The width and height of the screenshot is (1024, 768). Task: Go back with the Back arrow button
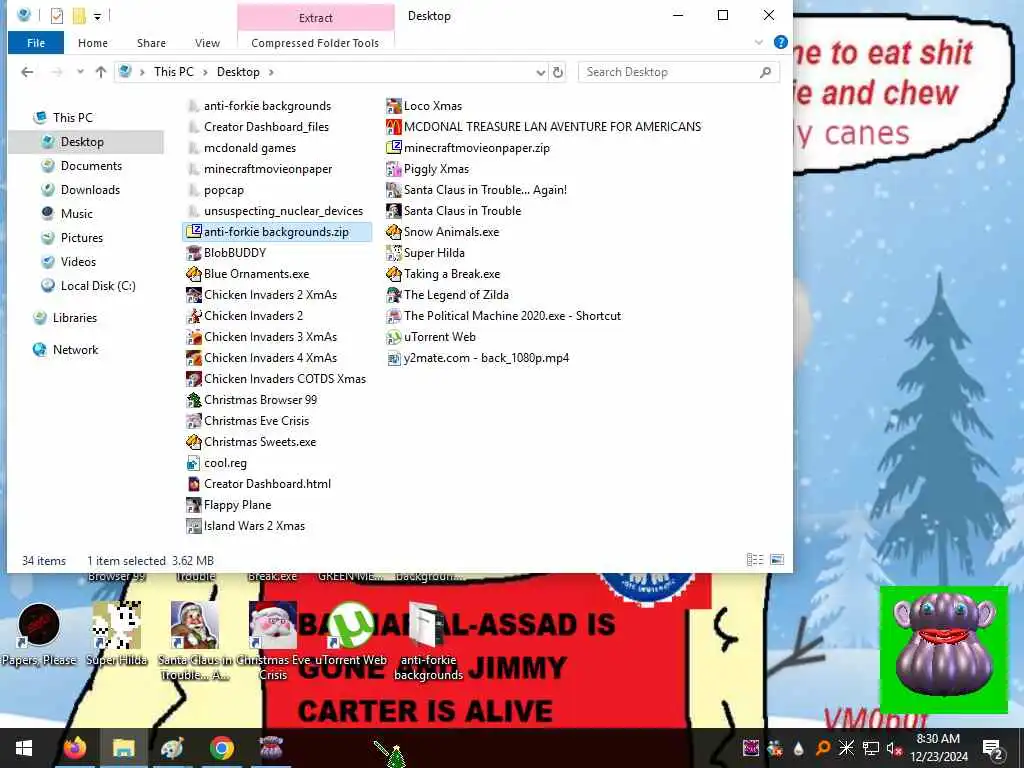pyautogui.click(x=27, y=72)
